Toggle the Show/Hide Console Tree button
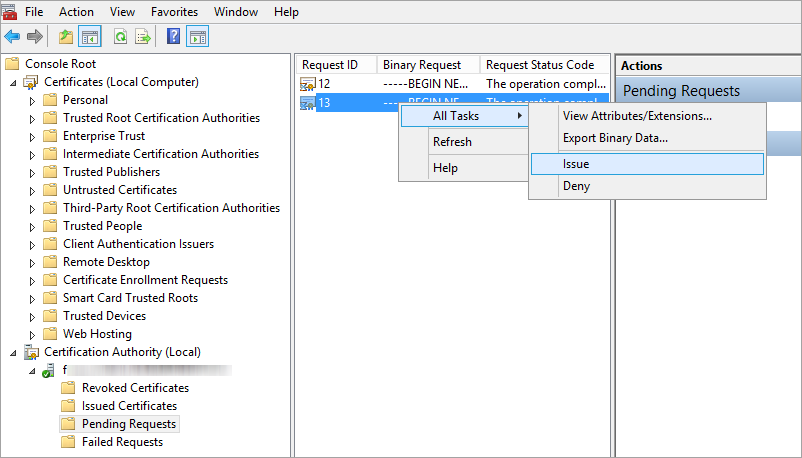This screenshot has height=458, width=802. click(x=90, y=37)
